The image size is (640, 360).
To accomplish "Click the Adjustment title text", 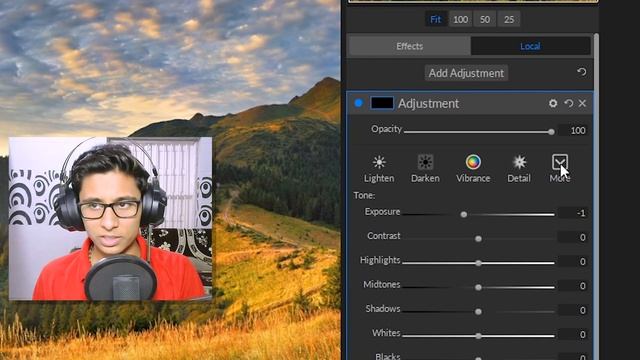I will [x=429, y=104].
